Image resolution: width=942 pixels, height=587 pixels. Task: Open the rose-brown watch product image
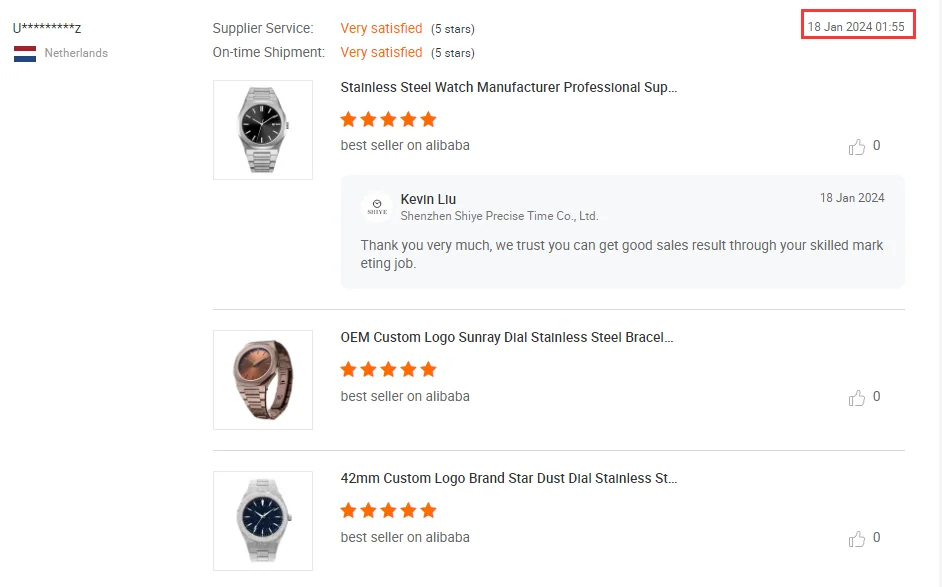[x=263, y=380]
